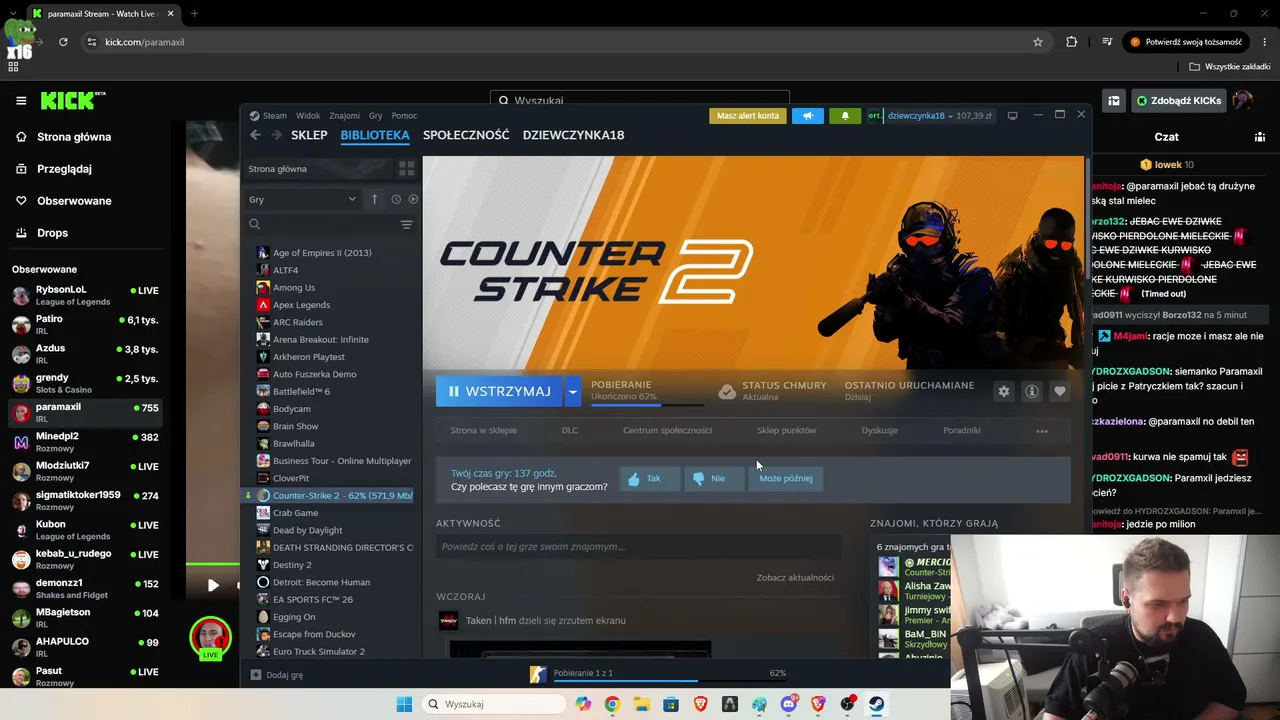
Task: Pause download with Wstrzymaj button
Action: pyautogui.click(x=499, y=391)
